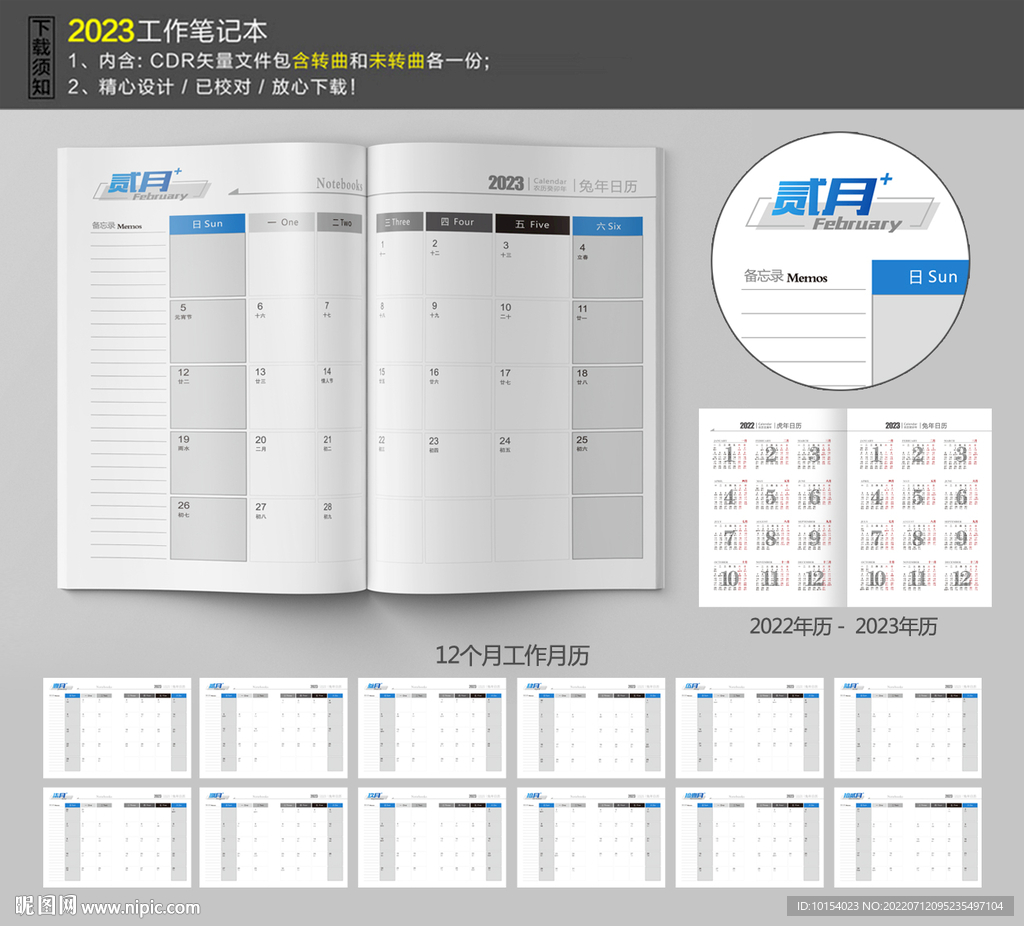
Task: Click the 2022 虎年日历 header
Action: coord(770,426)
